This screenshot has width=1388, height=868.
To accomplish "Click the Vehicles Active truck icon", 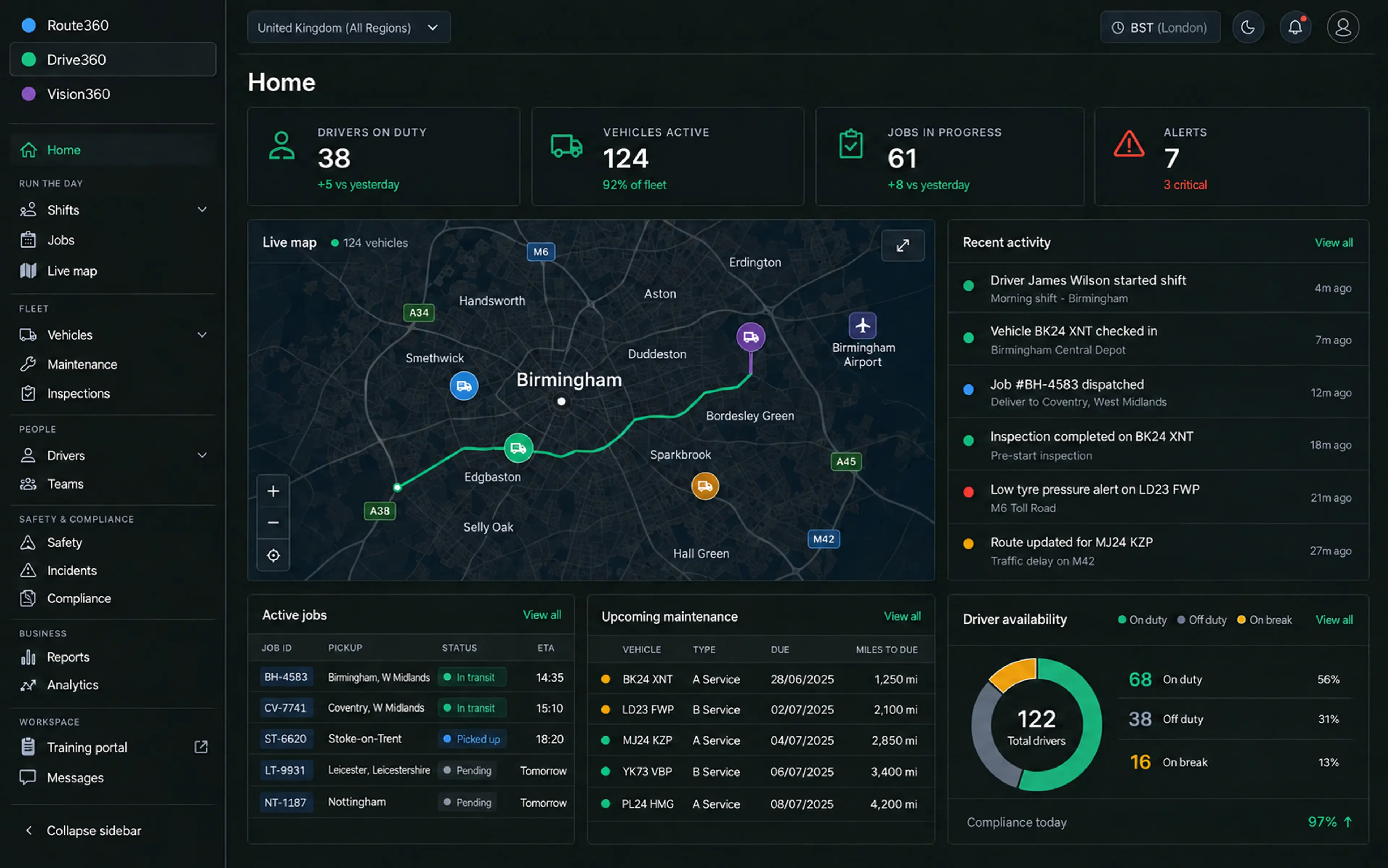I will [x=567, y=146].
